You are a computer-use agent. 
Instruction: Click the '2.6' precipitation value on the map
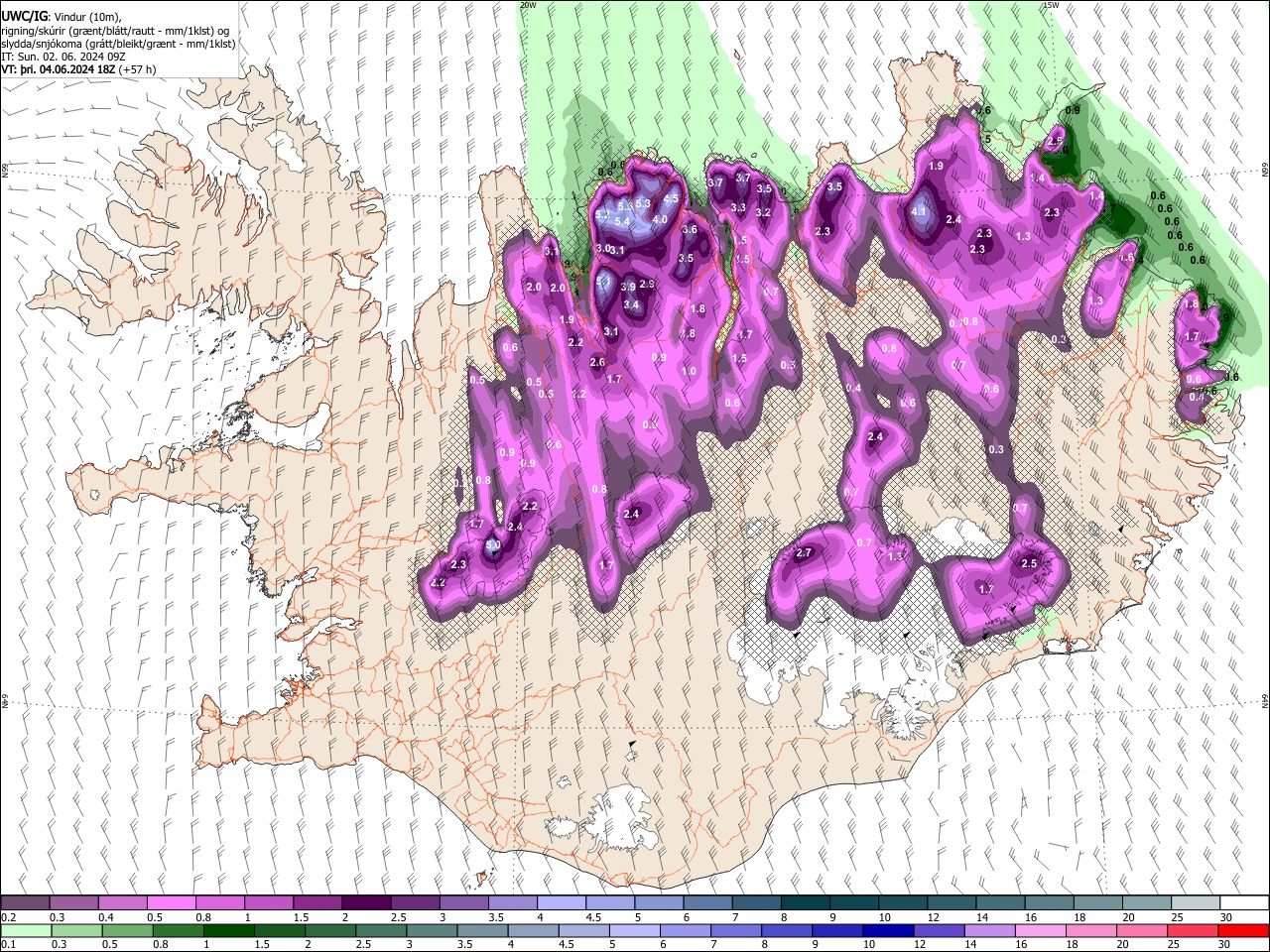click(x=597, y=363)
